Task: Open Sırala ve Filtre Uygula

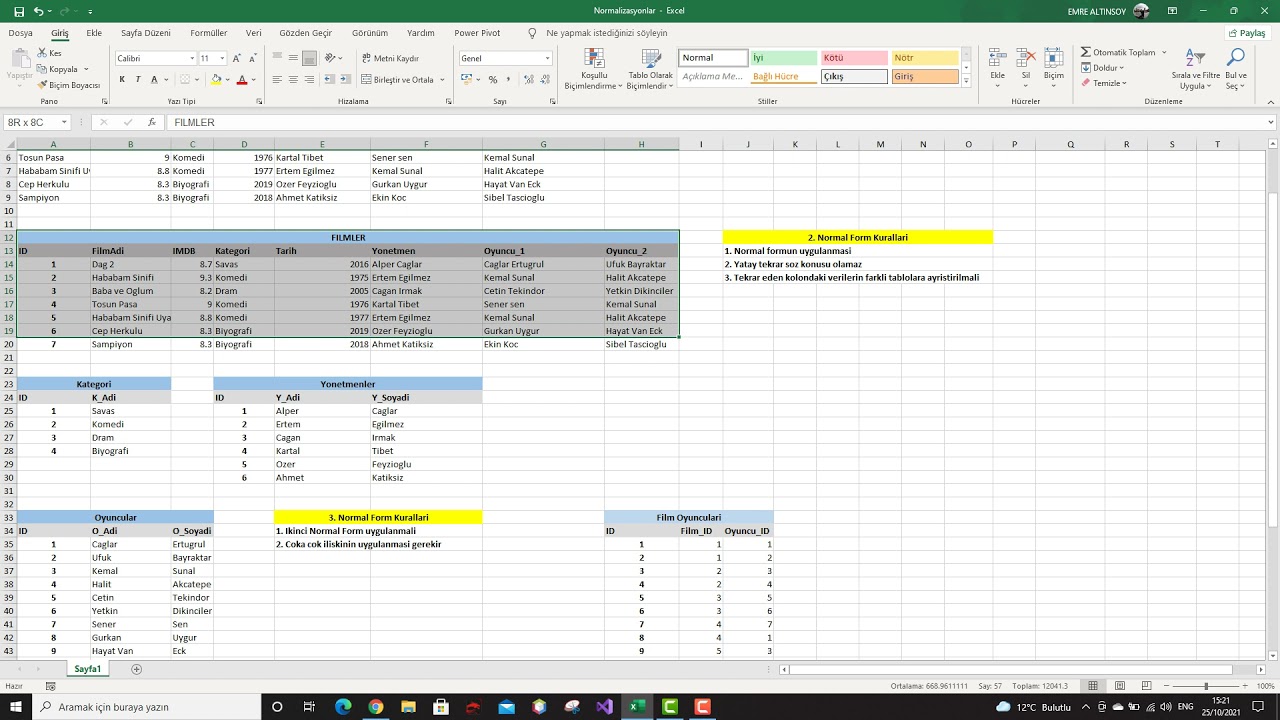Action: [1195, 68]
